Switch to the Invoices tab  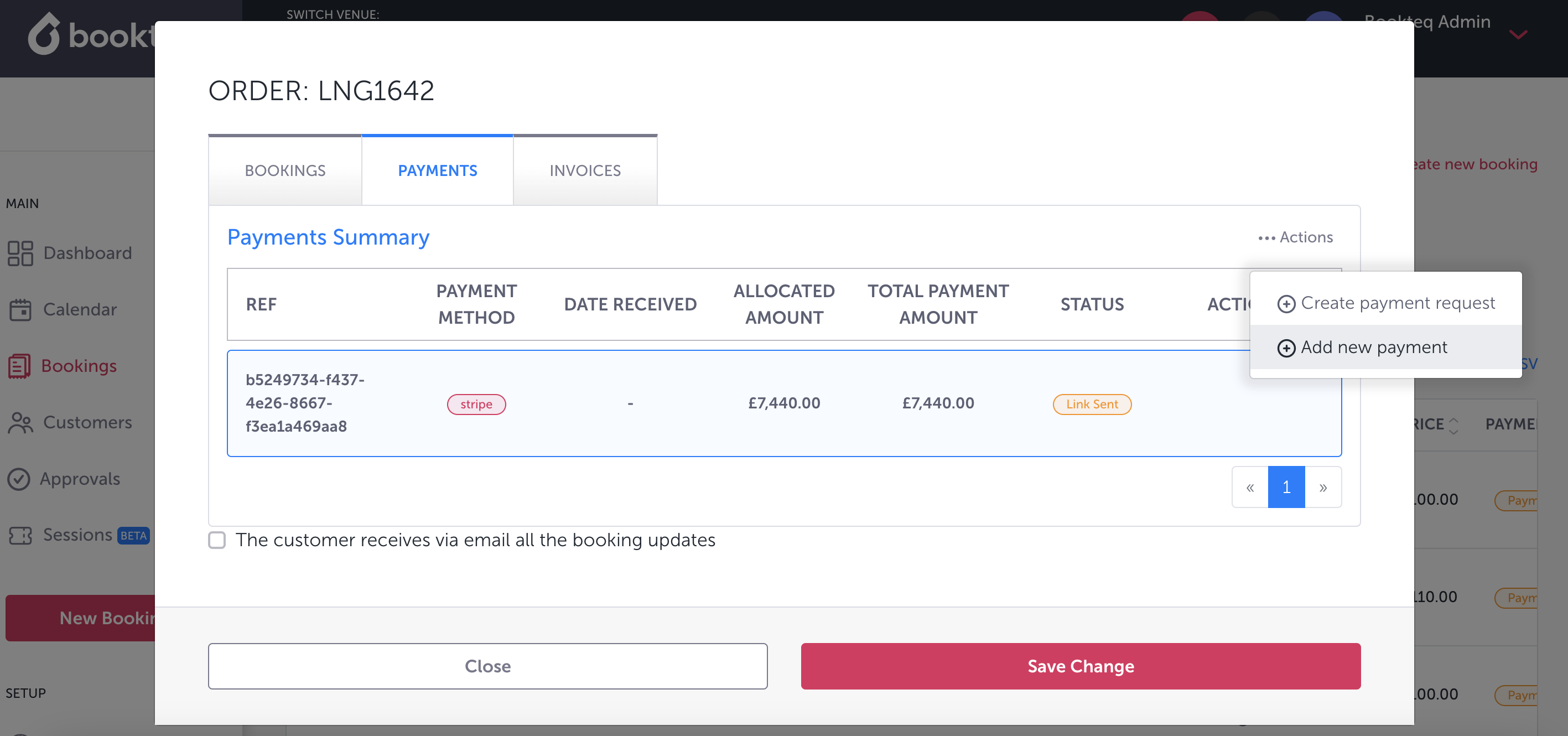tap(584, 170)
